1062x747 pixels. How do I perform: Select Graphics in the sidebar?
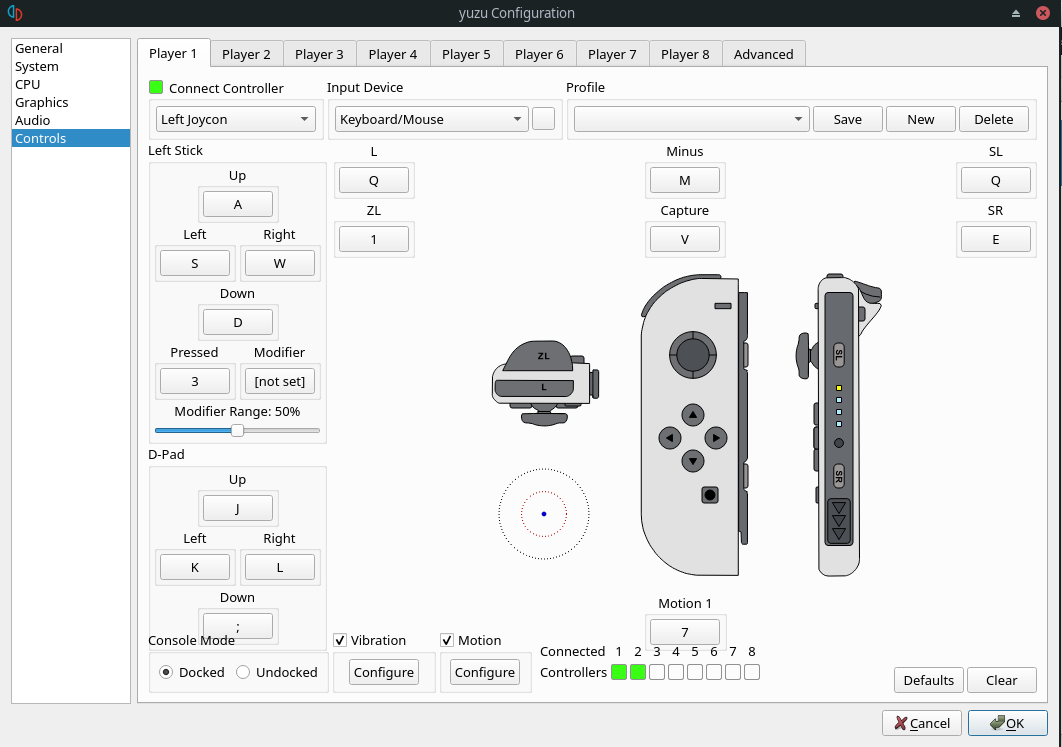[x=70, y=102]
